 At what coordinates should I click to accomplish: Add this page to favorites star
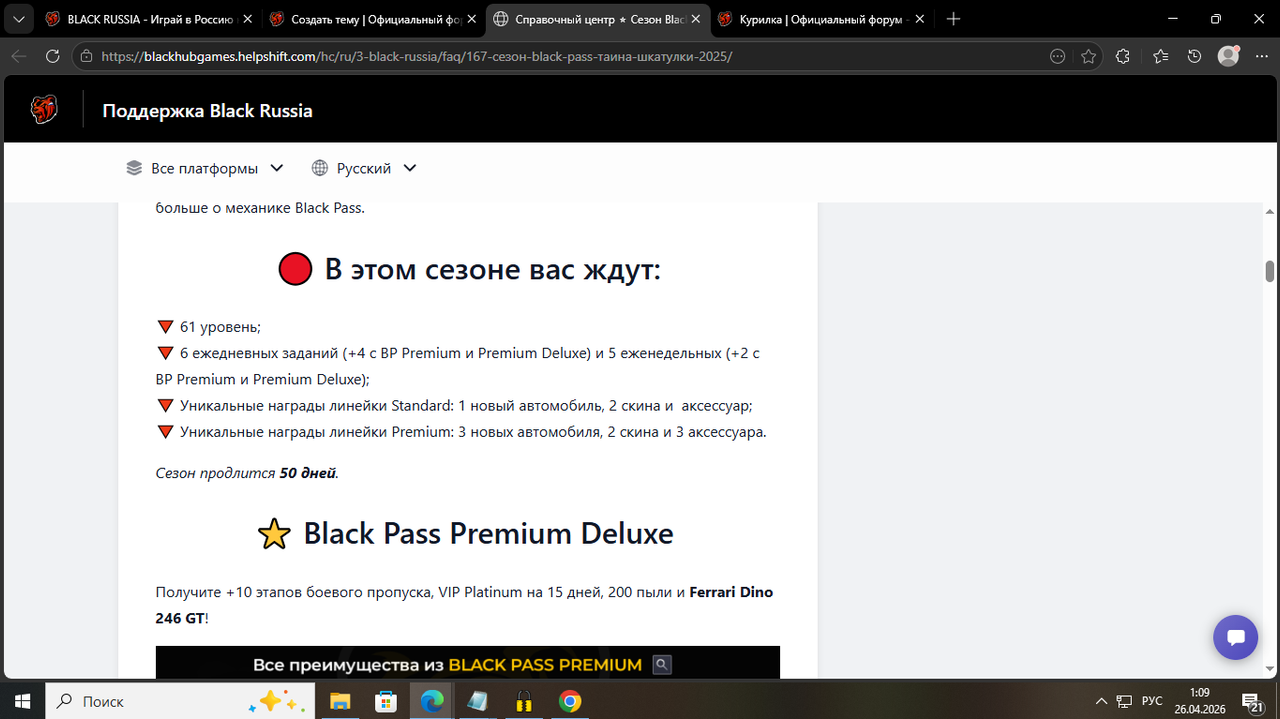coord(1088,57)
